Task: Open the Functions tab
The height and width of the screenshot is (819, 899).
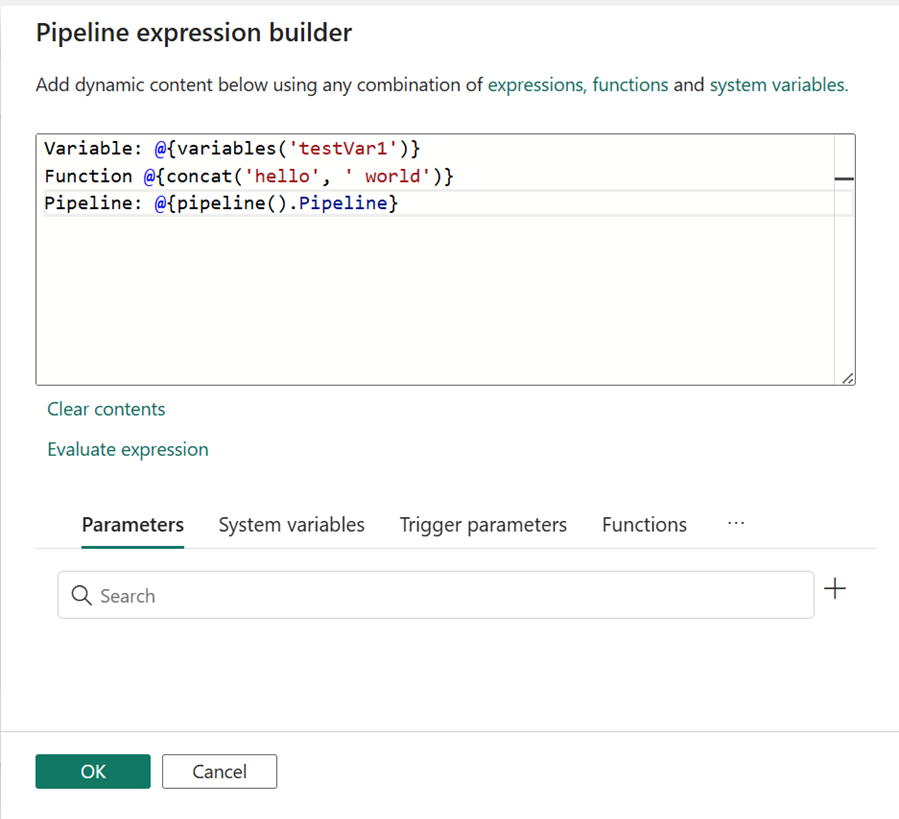Action: coord(644,524)
